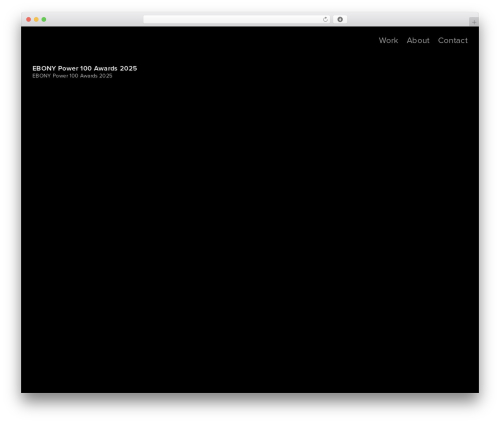Maximize the window with the green button

pyautogui.click(x=44, y=19)
